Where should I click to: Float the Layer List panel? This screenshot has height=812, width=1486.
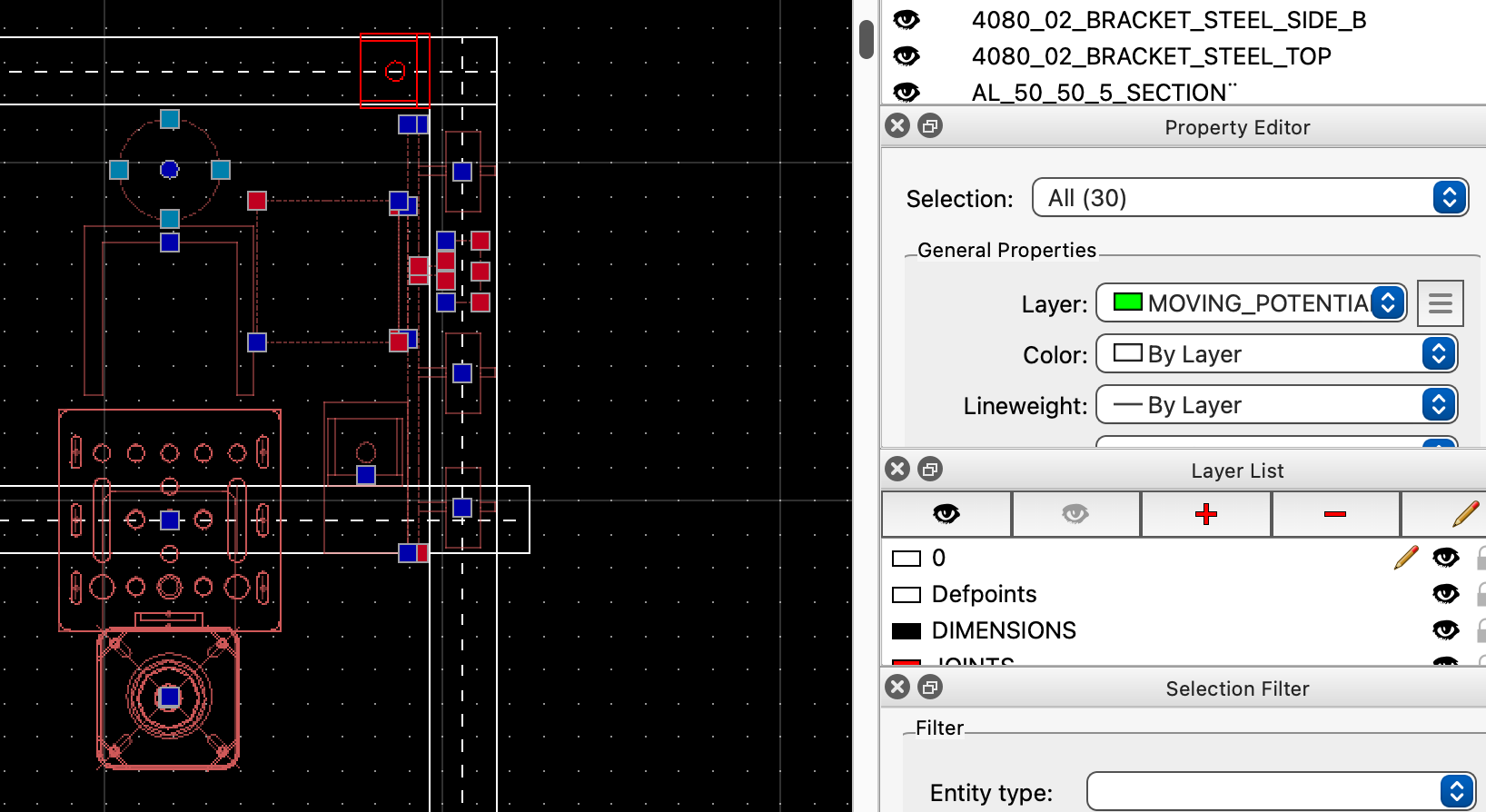click(929, 470)
